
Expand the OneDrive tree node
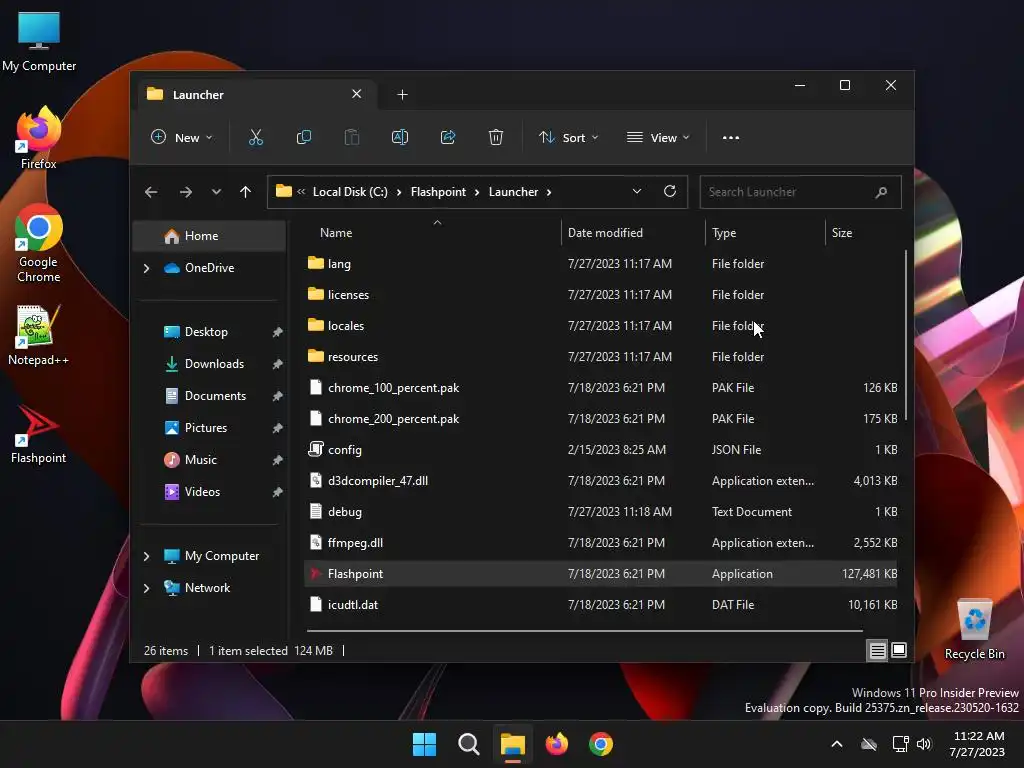click(146, 268)
